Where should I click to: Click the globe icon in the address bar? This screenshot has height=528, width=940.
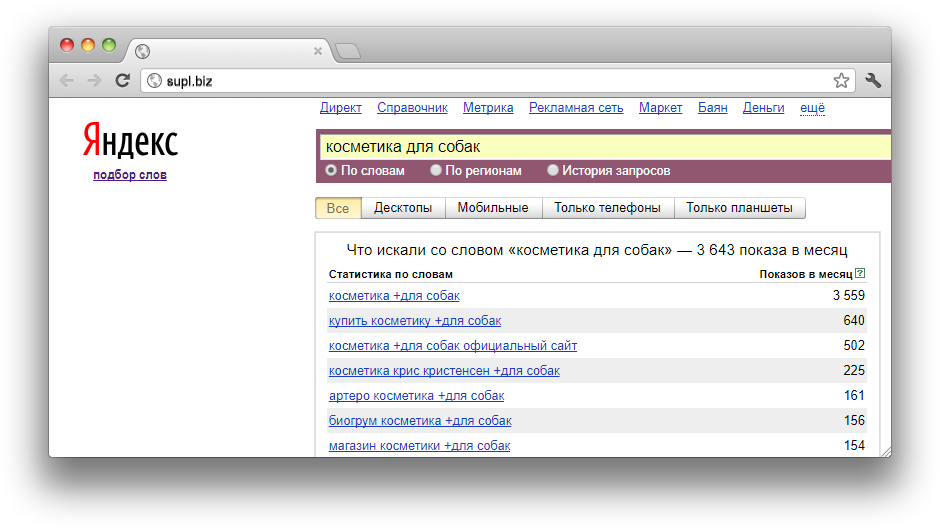(155, 80)
